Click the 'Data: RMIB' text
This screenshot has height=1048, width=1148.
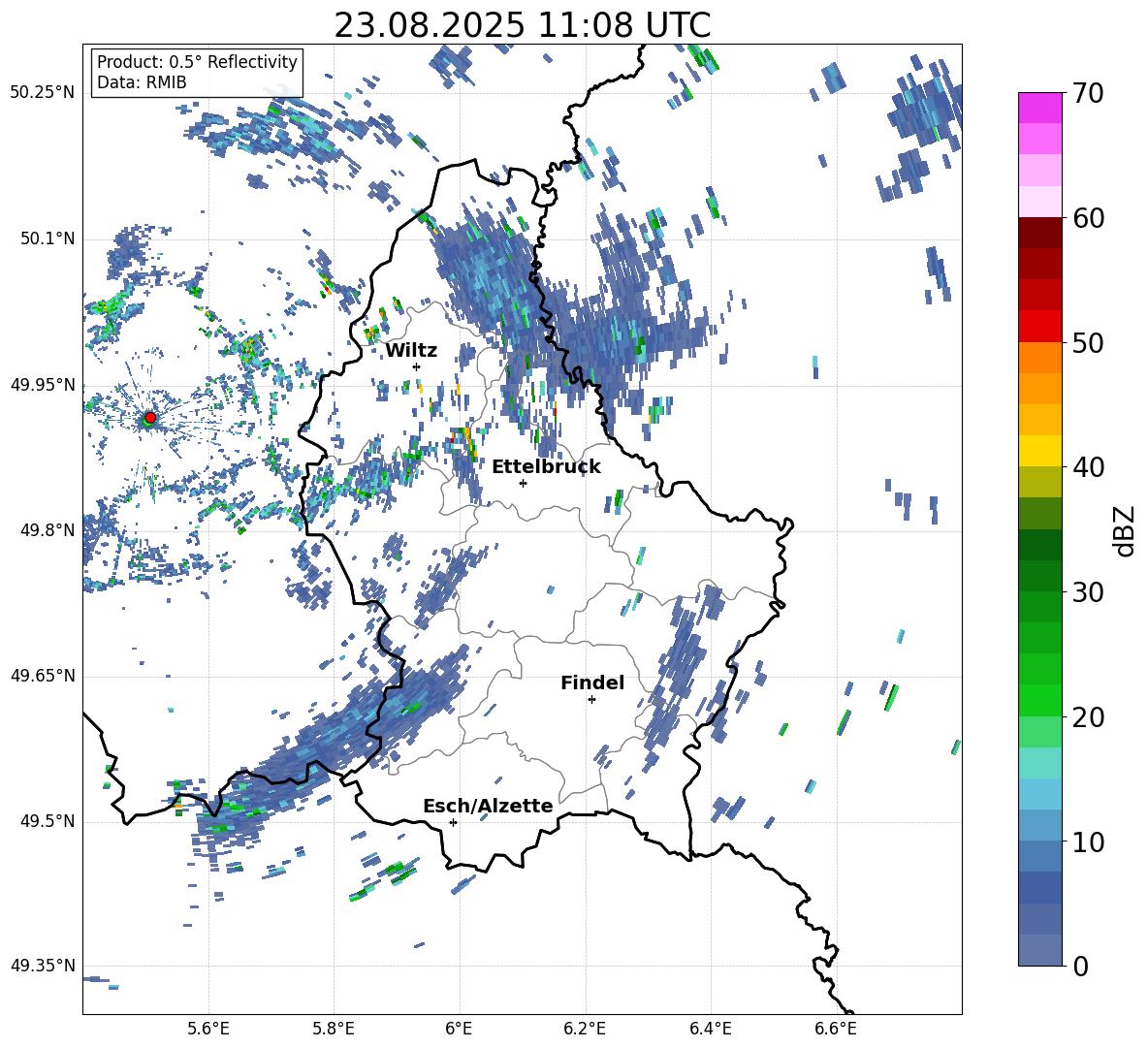142,82
